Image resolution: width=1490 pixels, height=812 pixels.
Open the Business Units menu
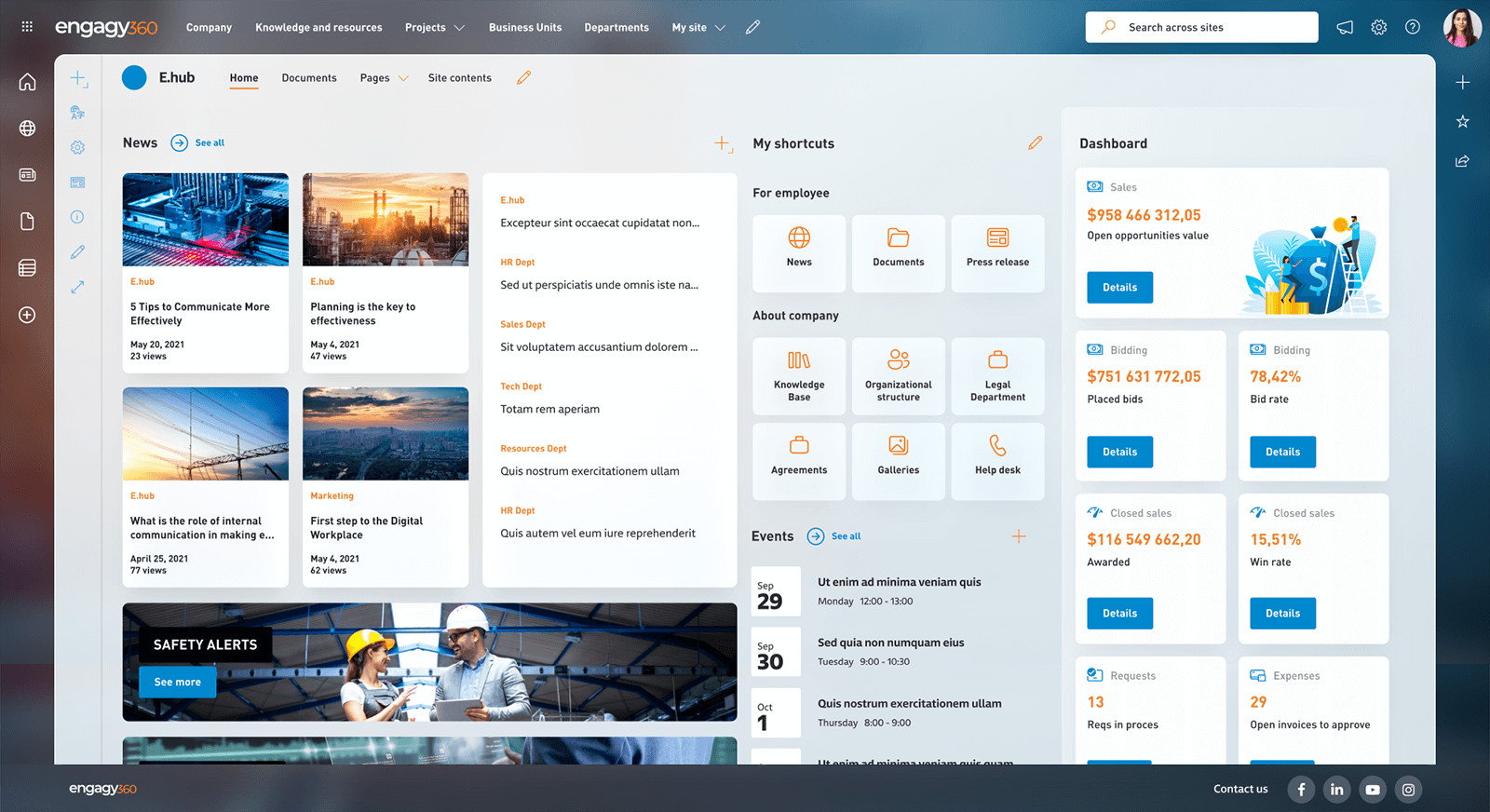click(x=525, y=28)
